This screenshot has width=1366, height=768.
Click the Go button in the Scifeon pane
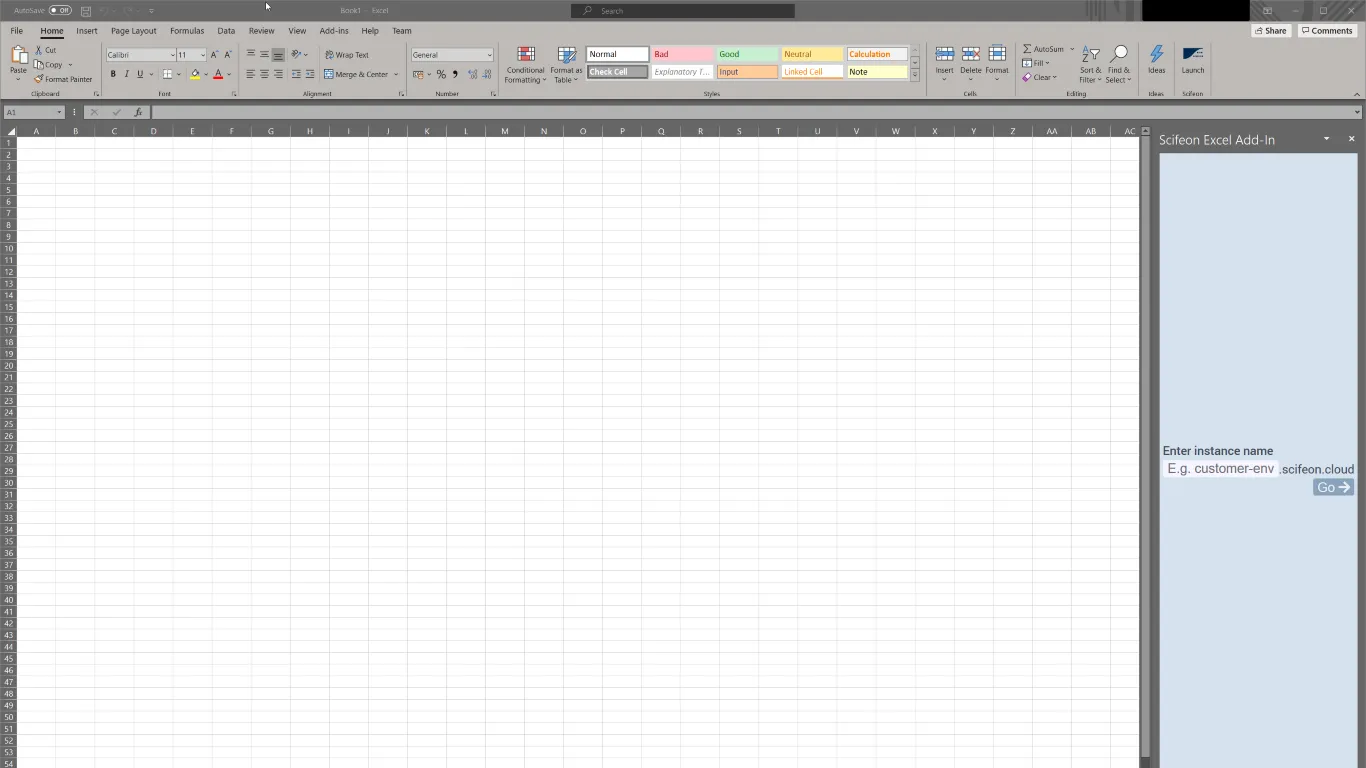[x=1332, y=487]
